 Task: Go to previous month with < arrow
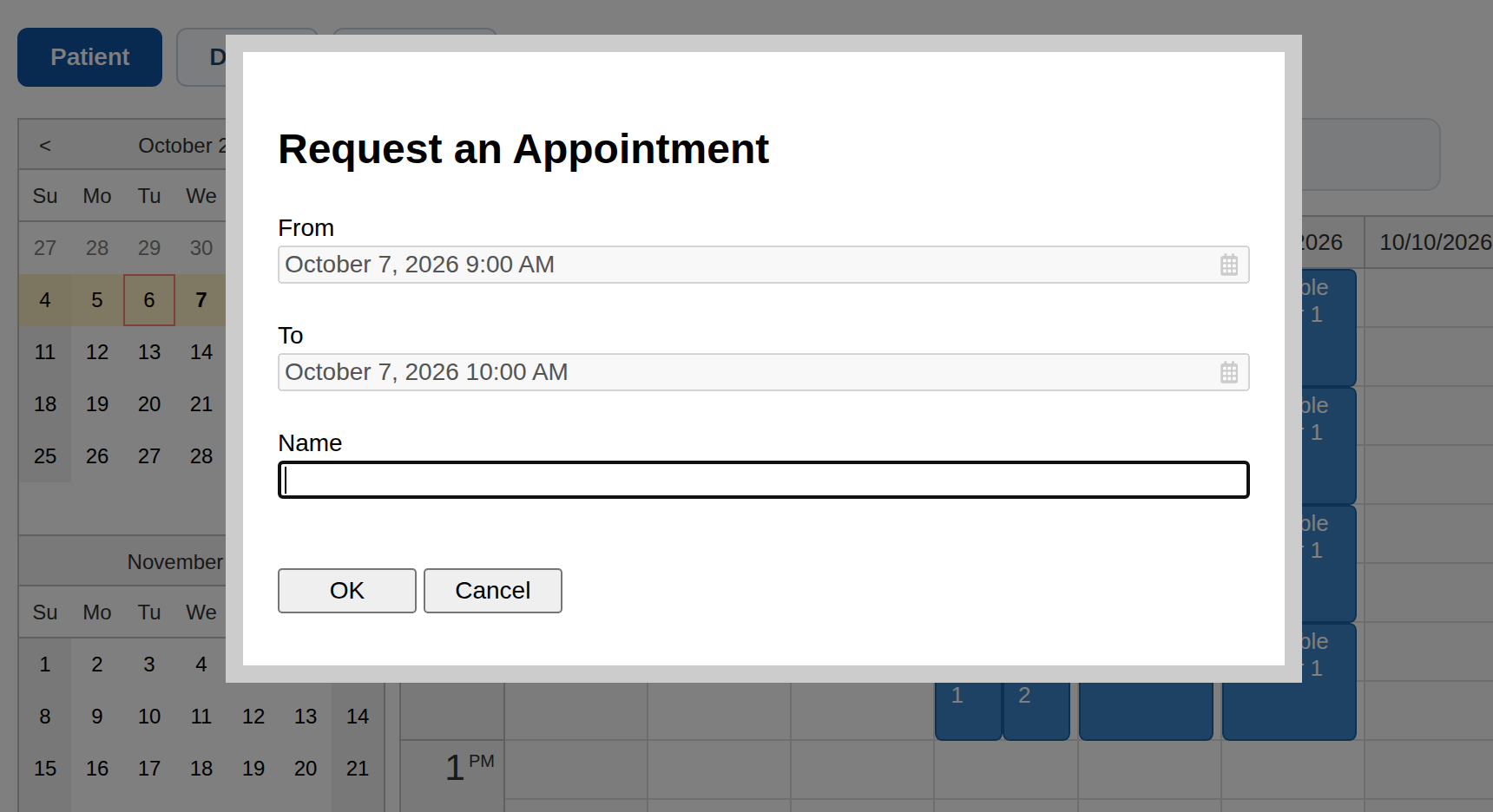coord(45,146)
